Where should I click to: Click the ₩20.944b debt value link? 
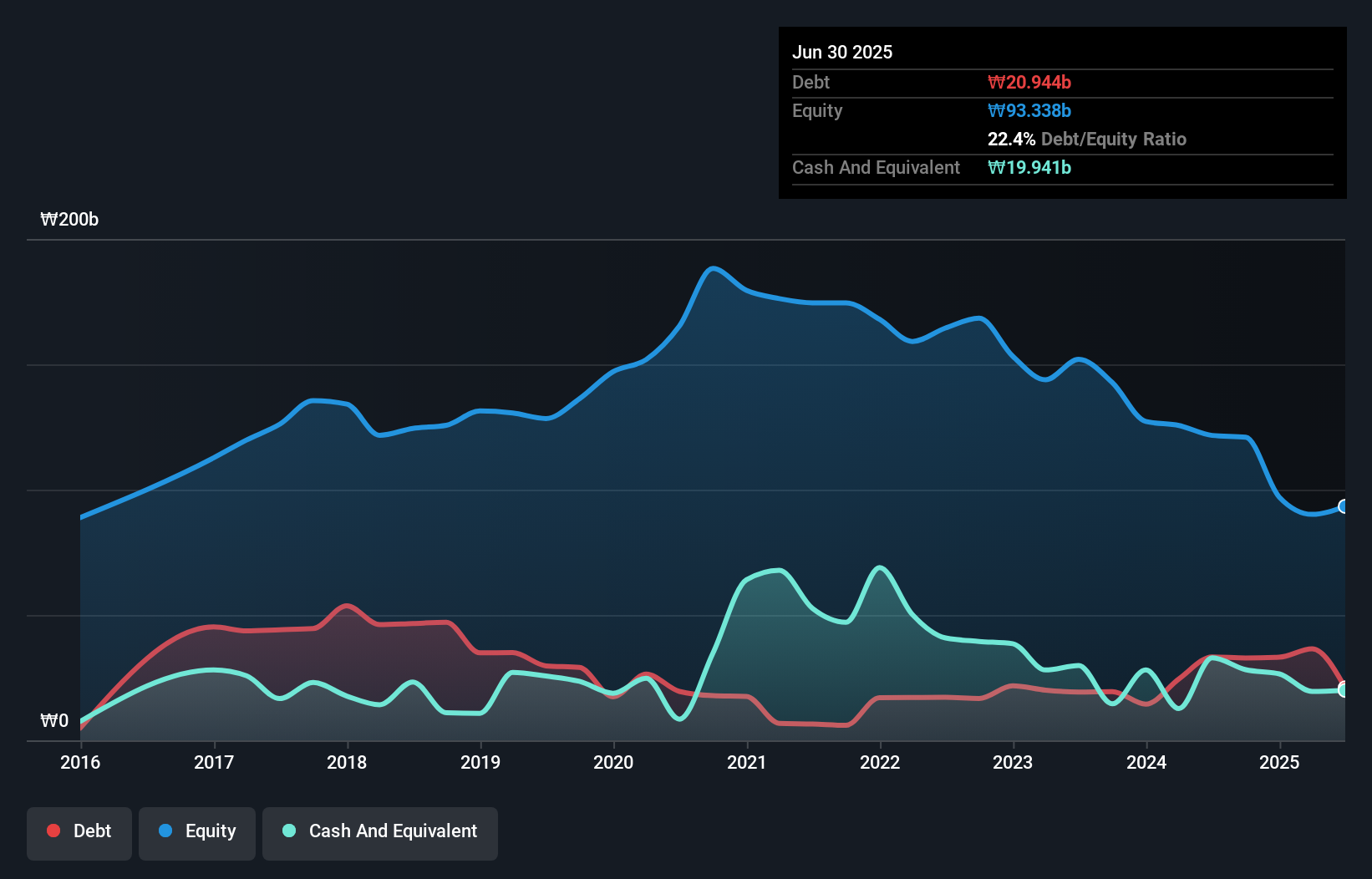coord(1029,82)
